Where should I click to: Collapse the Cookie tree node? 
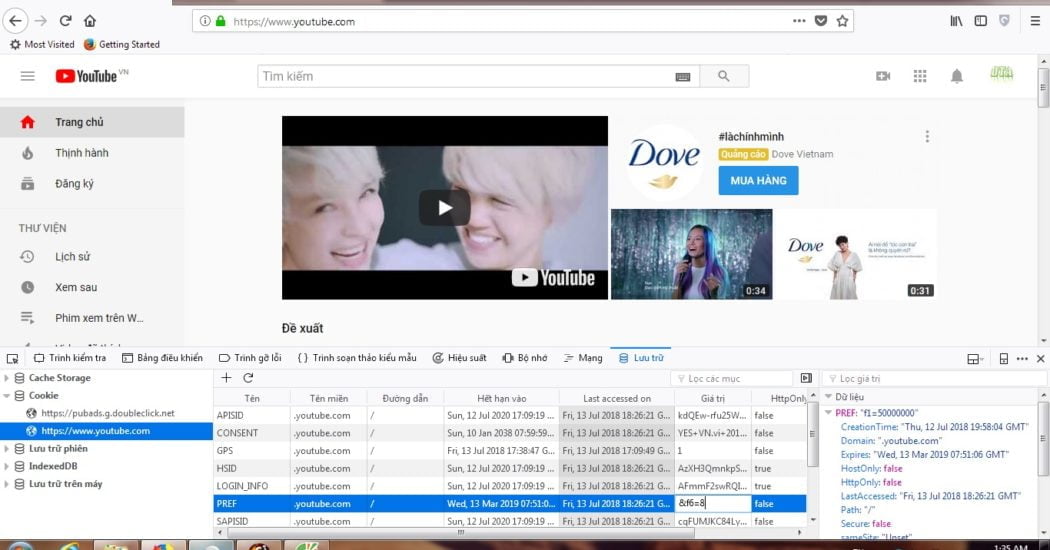[7, 396]
